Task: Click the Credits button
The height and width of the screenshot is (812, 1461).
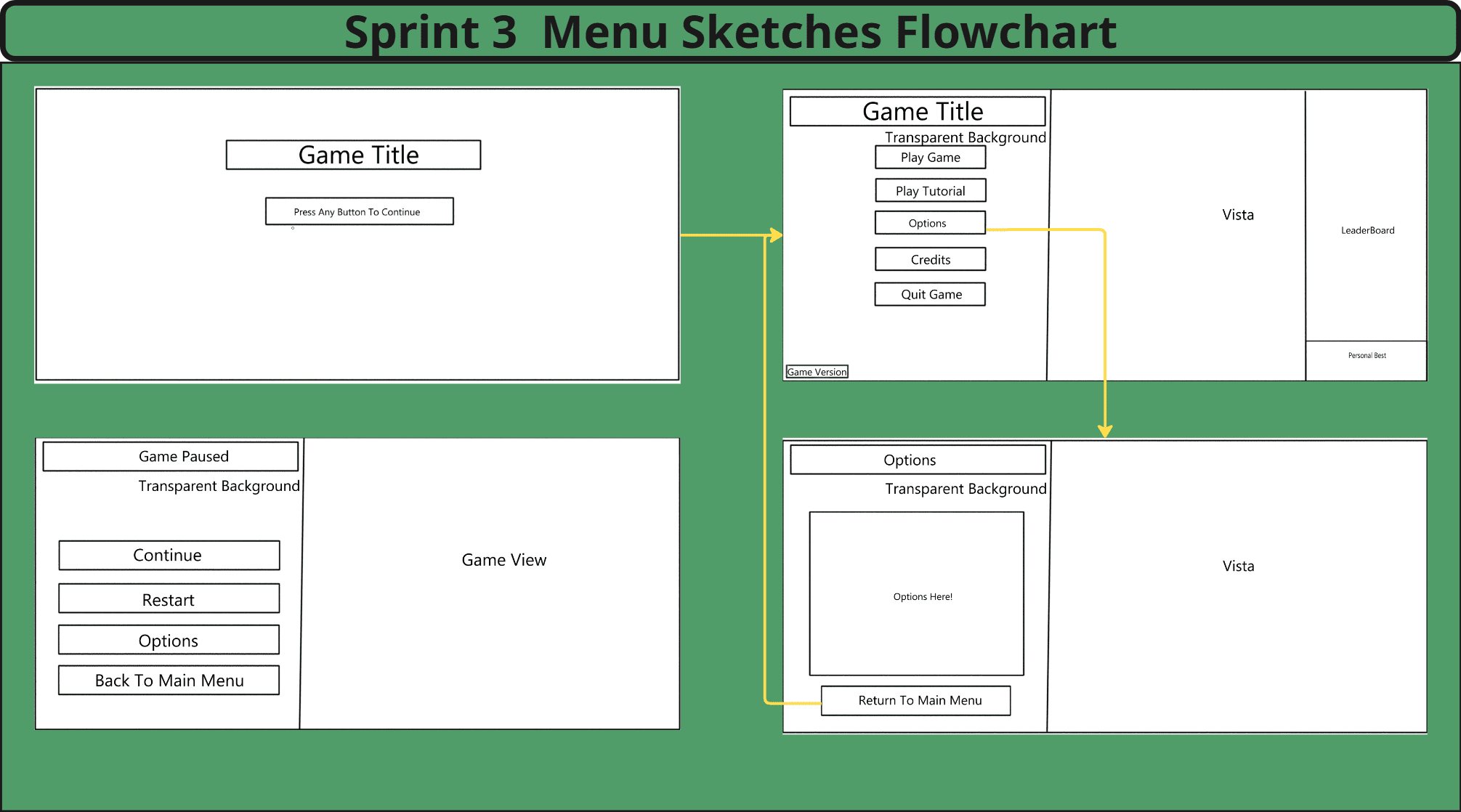Action: (930, 259)
